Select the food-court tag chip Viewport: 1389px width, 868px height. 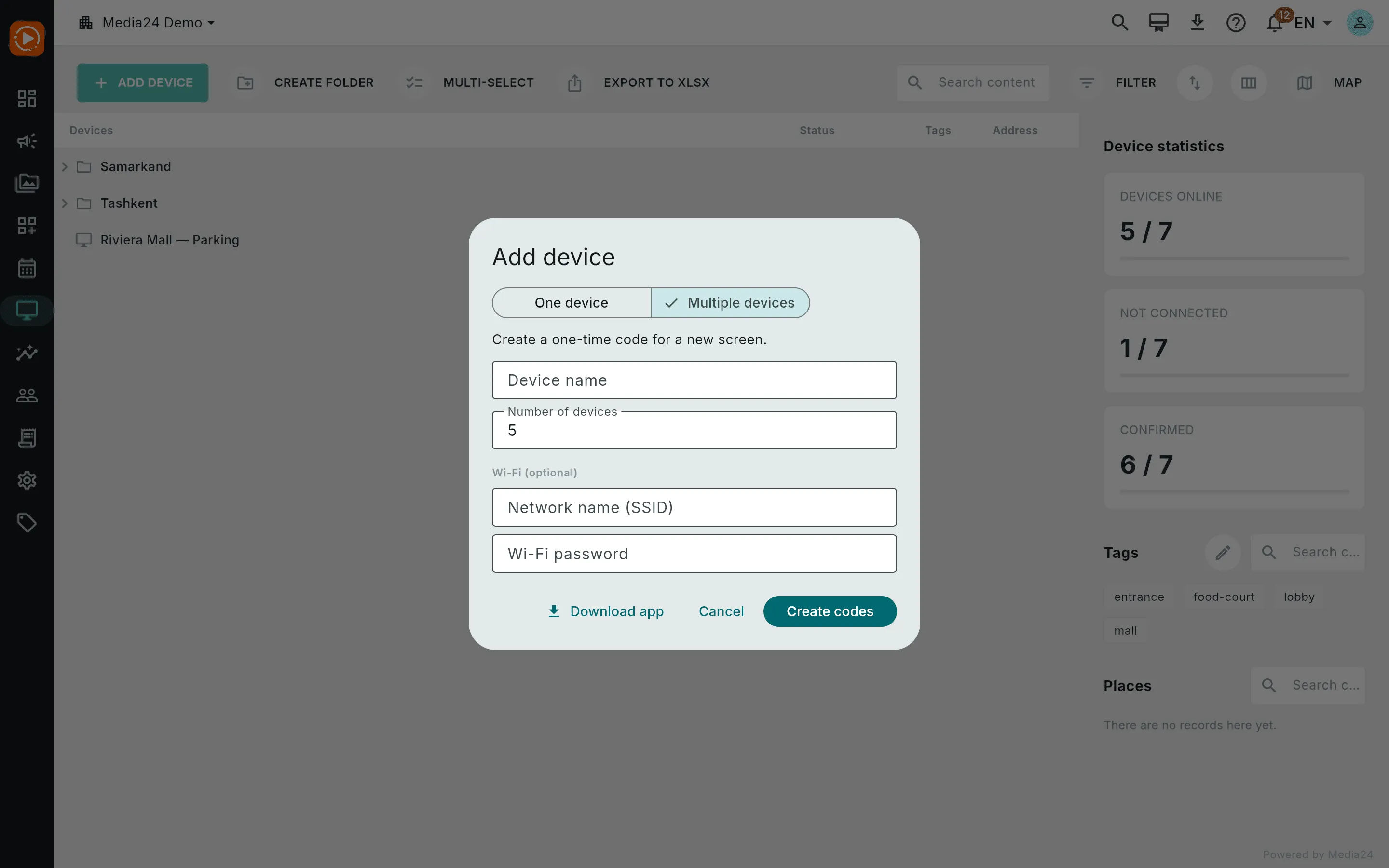click(1224, 597)
